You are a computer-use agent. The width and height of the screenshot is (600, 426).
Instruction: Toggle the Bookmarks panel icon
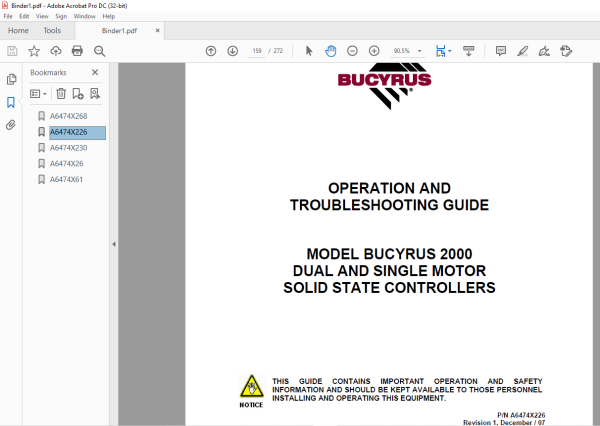[11, 102]
